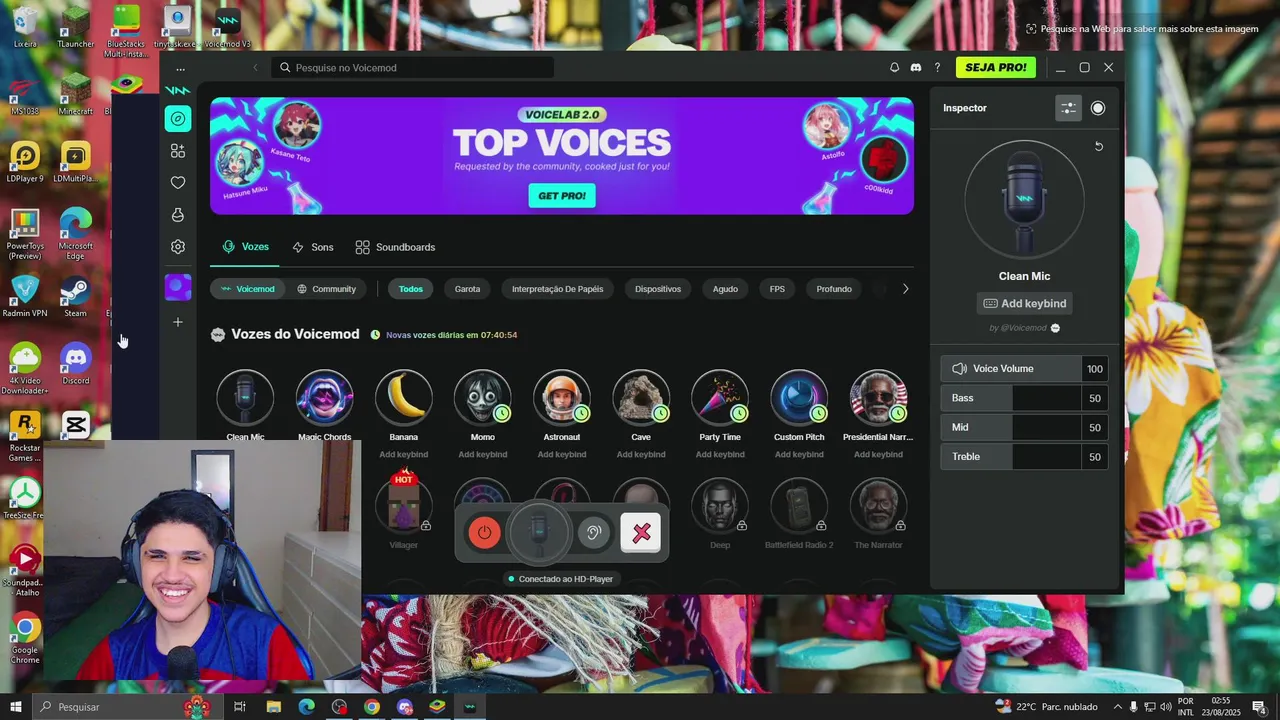Filter voices by Todos

411,289
